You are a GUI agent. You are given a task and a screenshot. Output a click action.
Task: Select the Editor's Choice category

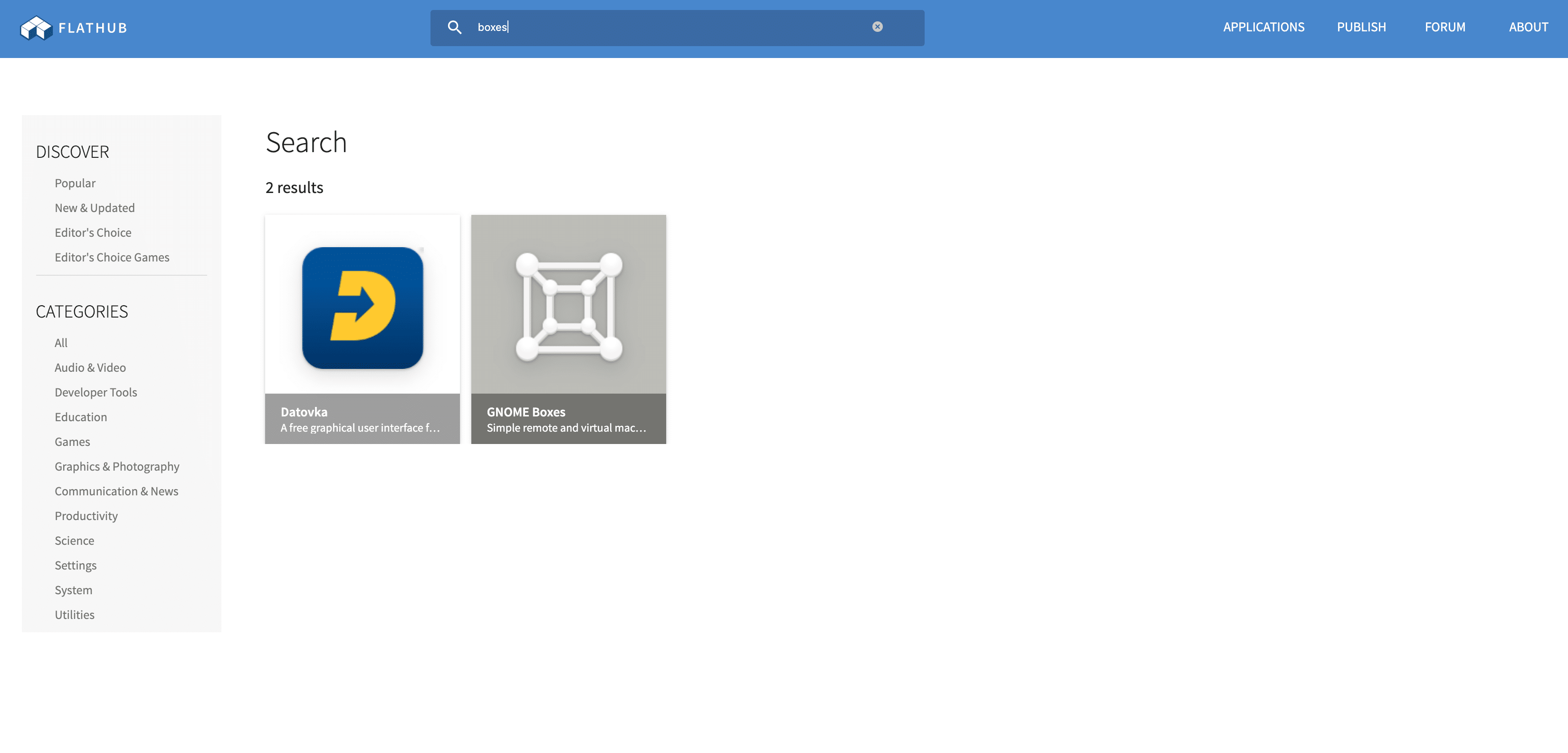(93, 232)
